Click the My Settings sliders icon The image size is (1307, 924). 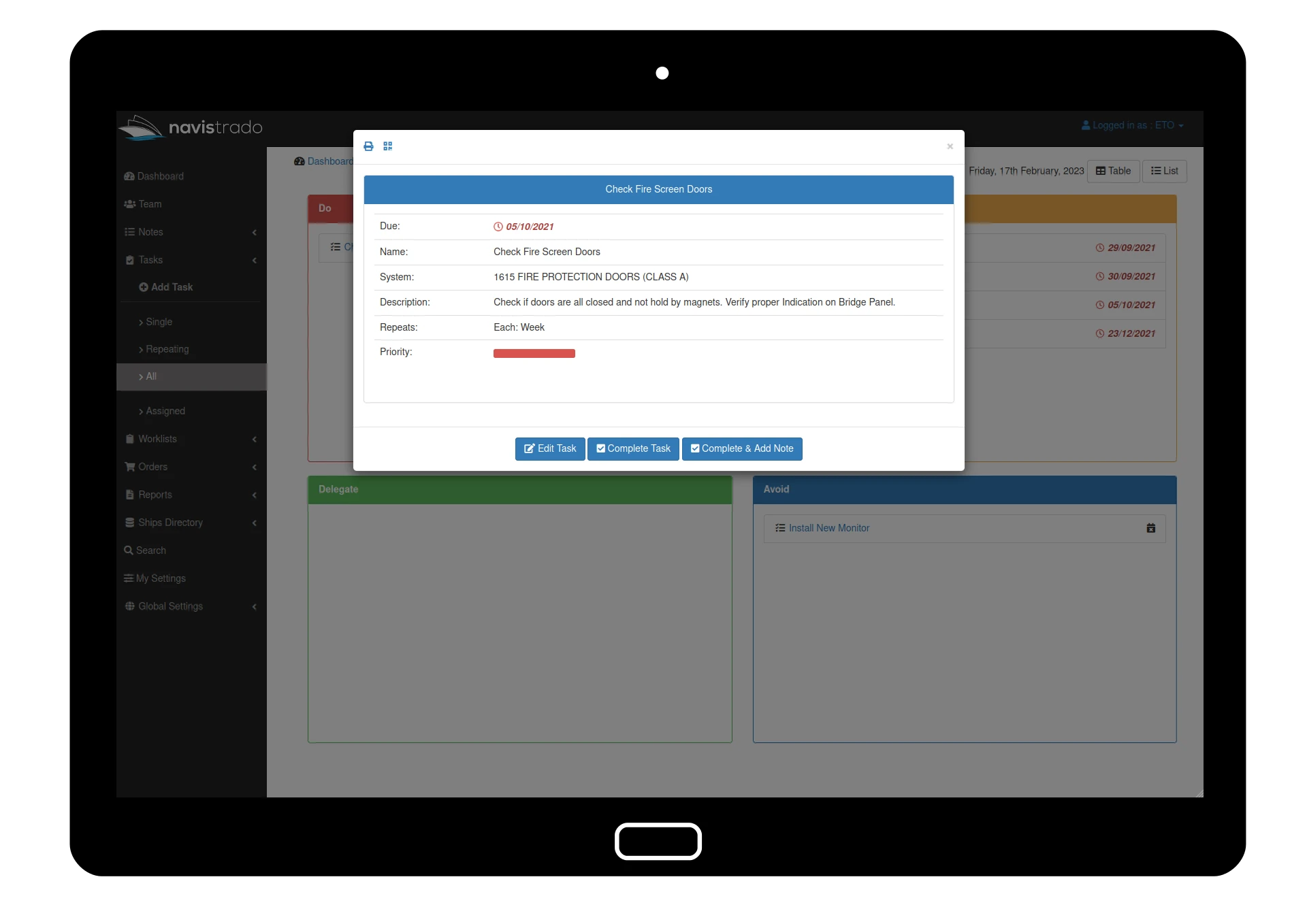coord(129,578)
